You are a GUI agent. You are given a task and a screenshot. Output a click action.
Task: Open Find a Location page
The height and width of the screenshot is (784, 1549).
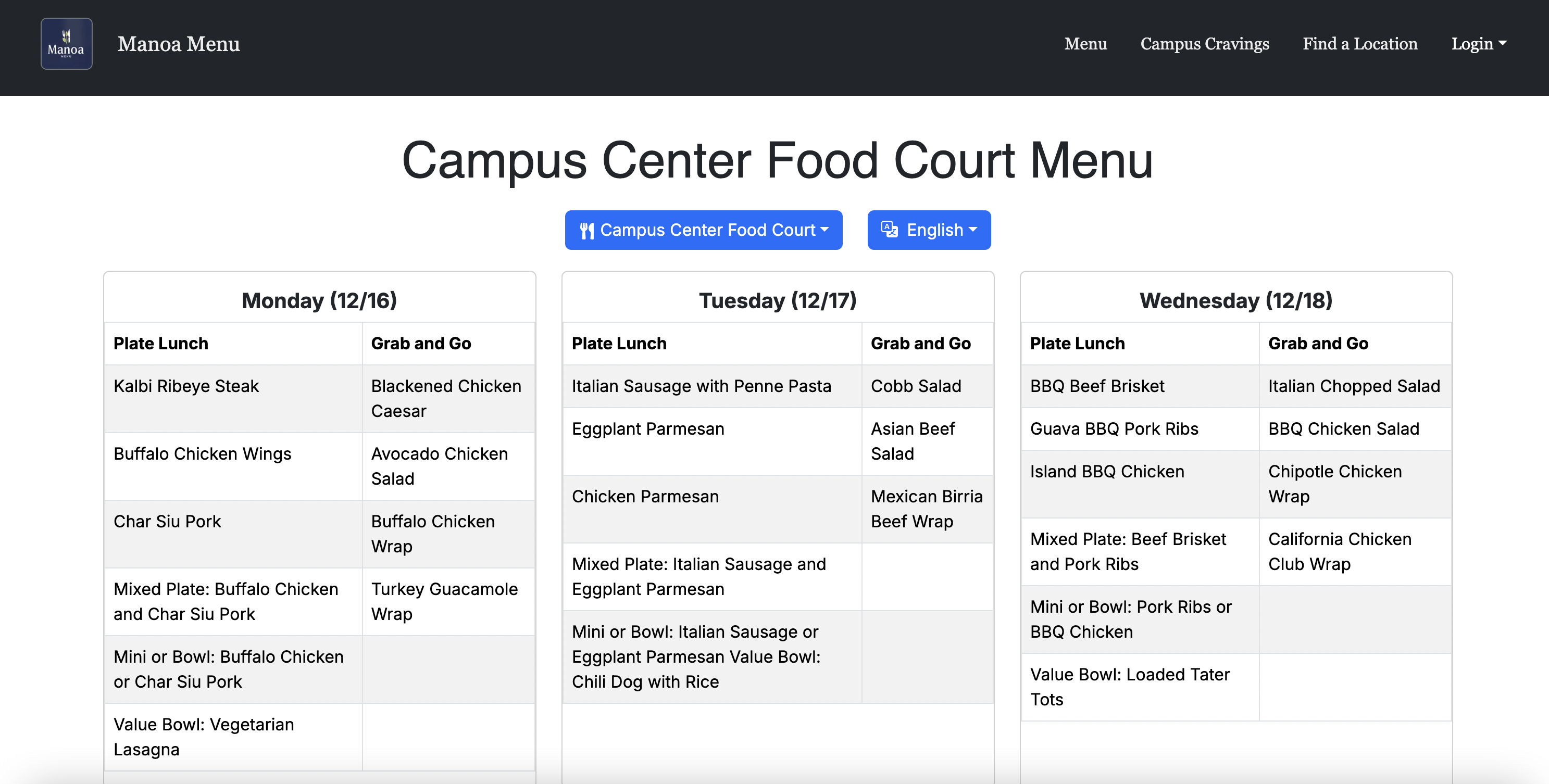tap(1359, 44)
